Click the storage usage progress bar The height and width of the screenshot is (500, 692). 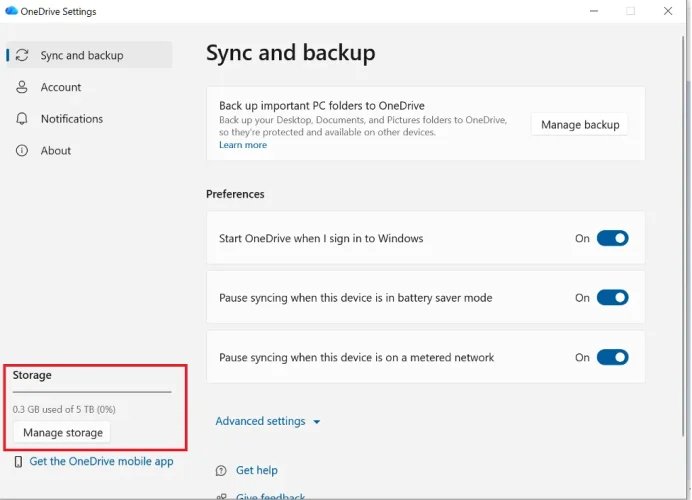click(x=92, y=391)
